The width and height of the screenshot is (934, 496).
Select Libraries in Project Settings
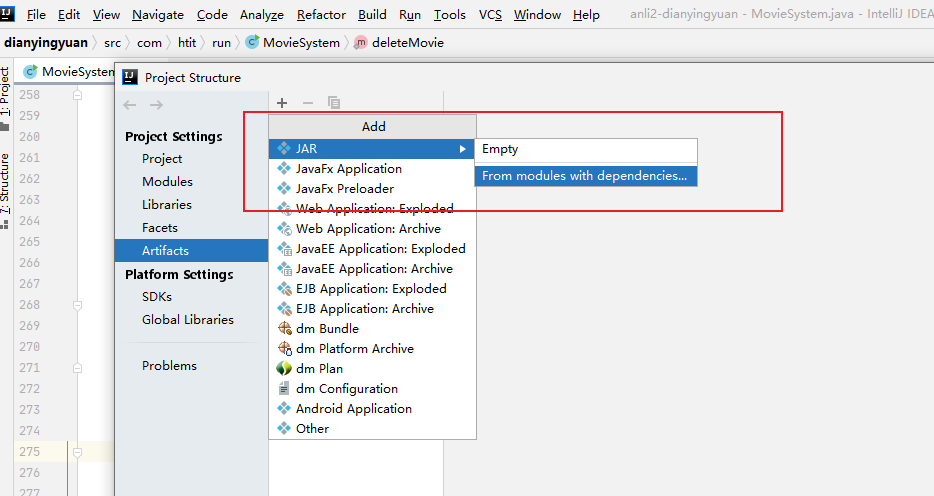click(x=167, y=205)
